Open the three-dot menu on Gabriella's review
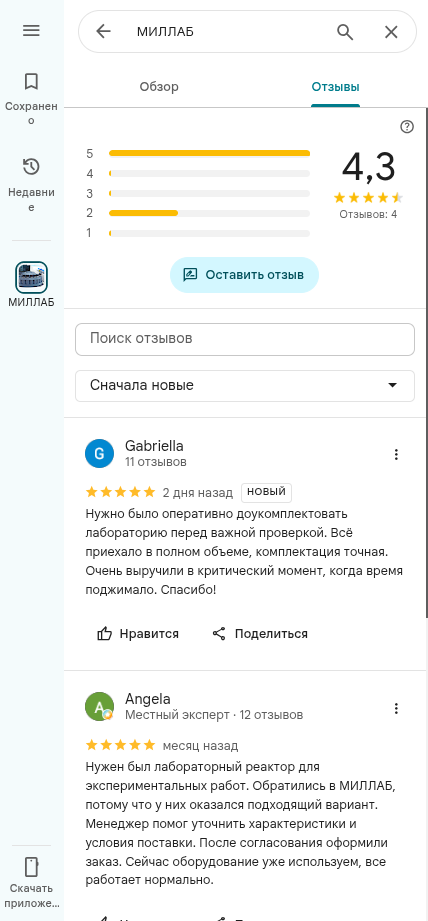This screenshot has height=921, width=428. click(x=396, y=454)
